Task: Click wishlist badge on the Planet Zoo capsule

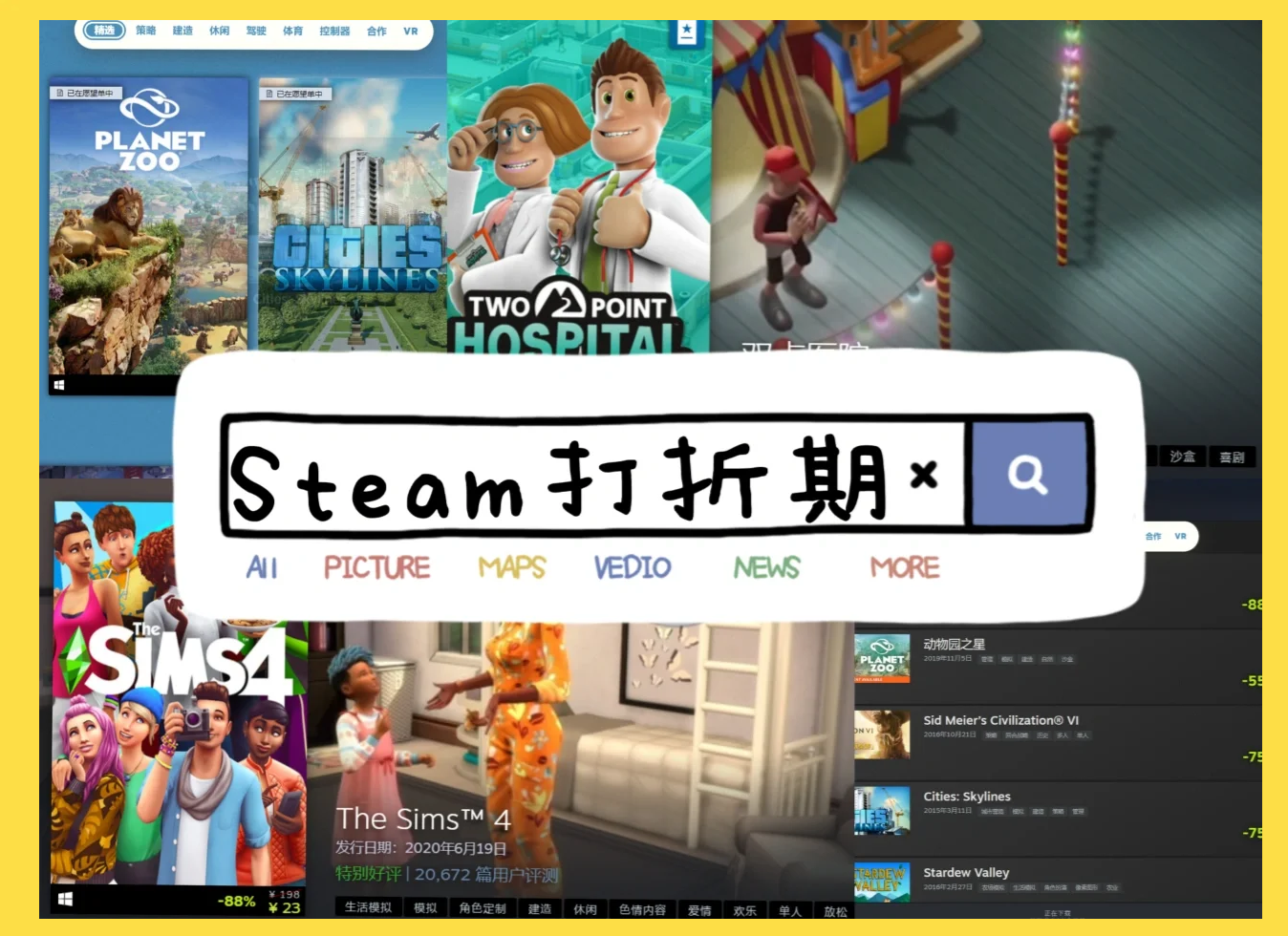Action: point(84,93)
